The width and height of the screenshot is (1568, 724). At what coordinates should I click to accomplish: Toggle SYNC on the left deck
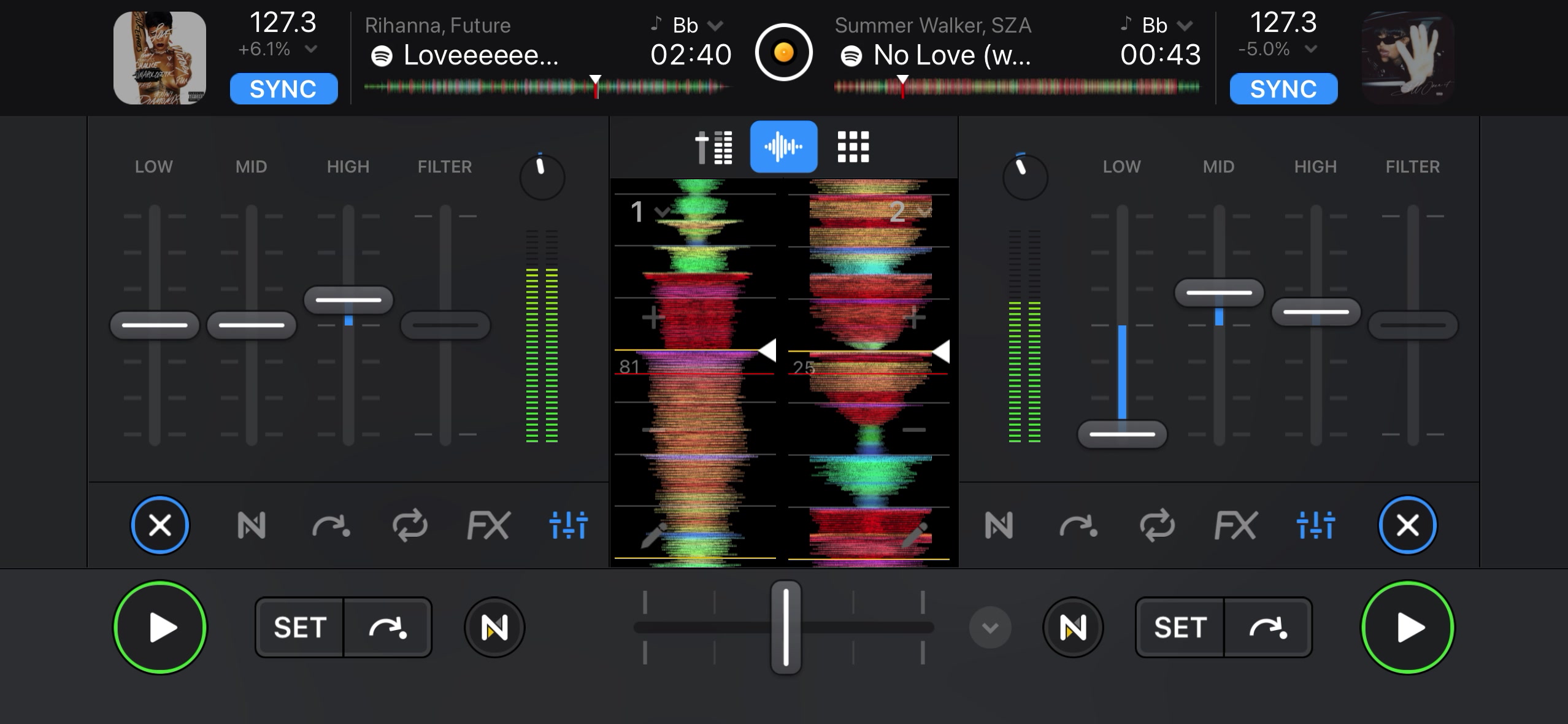pyautogui.click(x=283, y=89)
